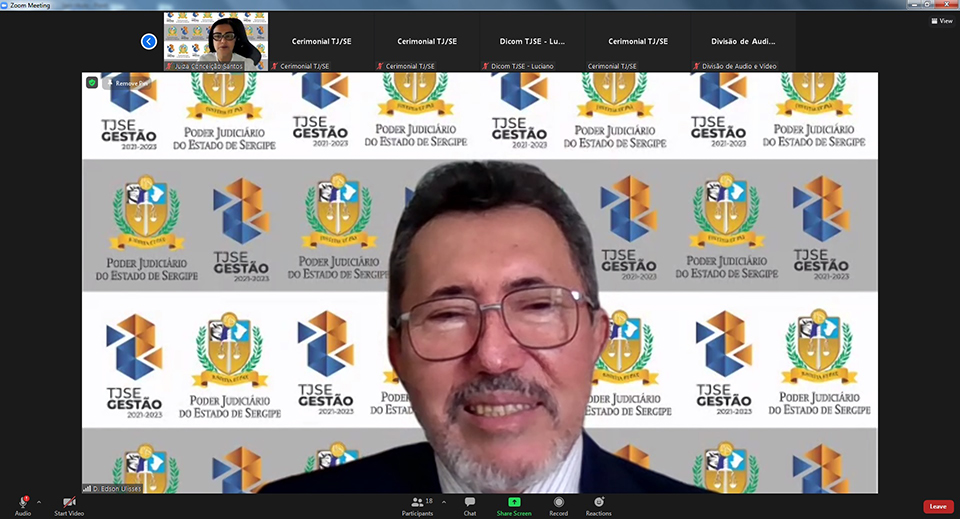This screenshot has width=960, height=519.
Task: Start recording with the Record icon
Action: (x=558, y=502)
